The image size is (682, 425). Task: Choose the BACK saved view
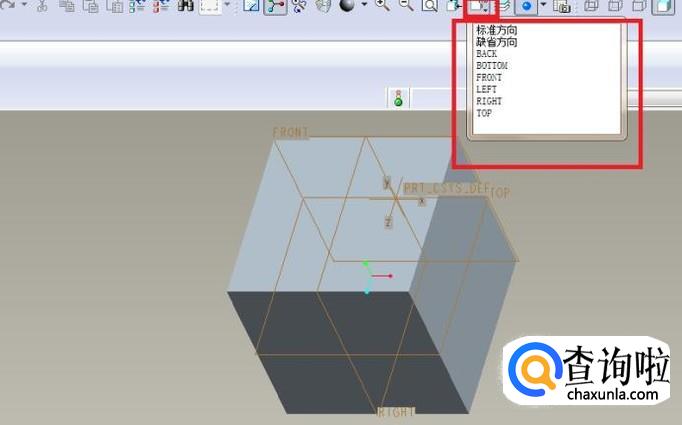[x=486, y=54]
